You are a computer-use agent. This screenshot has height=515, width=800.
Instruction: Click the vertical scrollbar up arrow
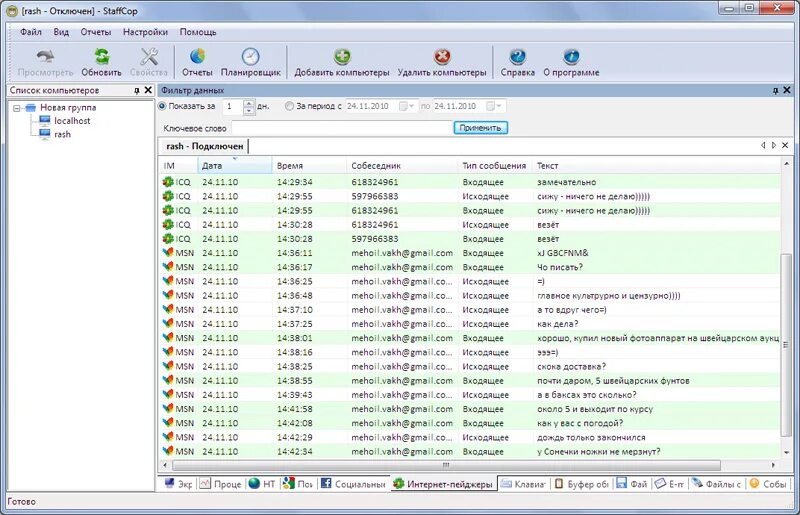coord(786,164)
